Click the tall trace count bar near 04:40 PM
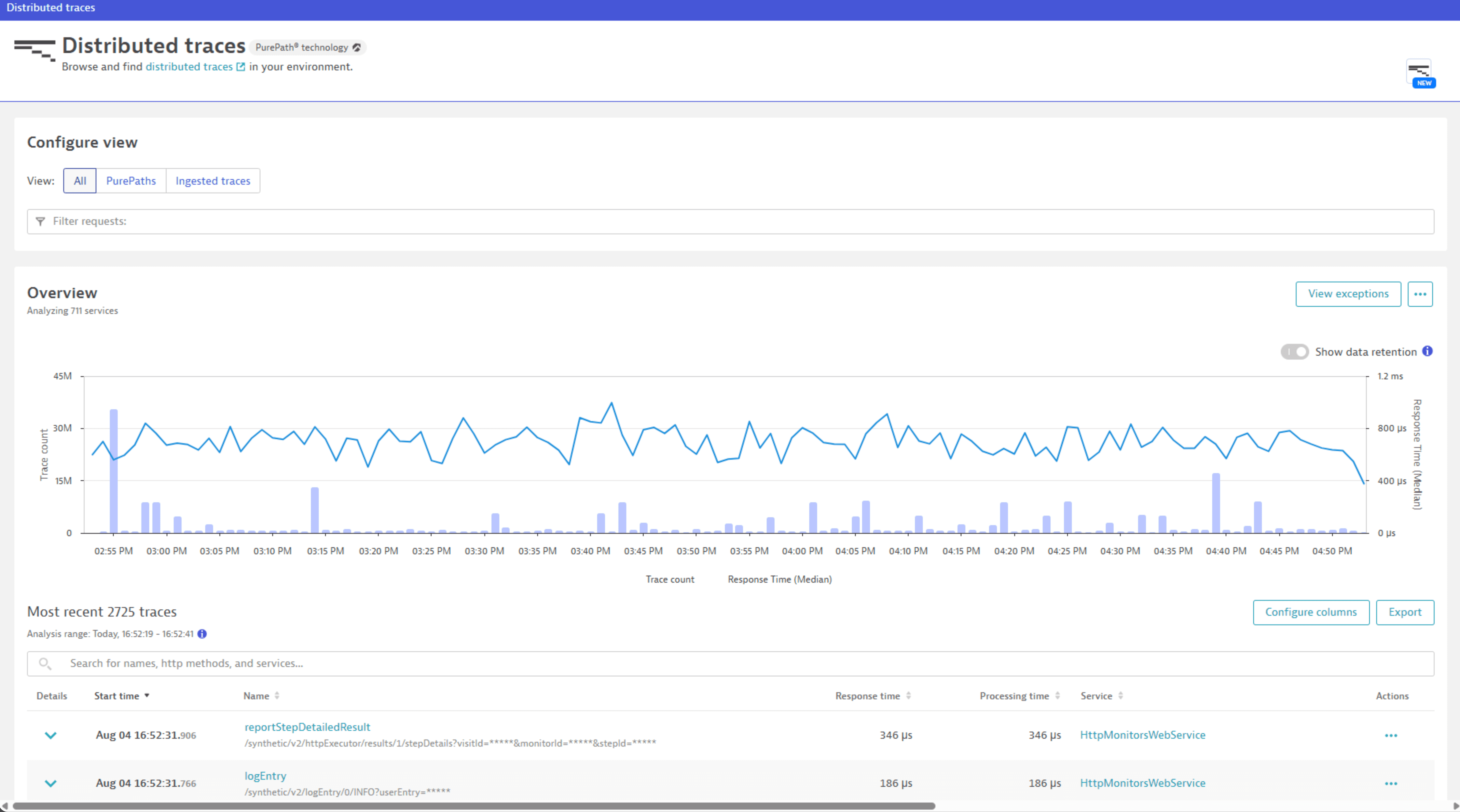 click(1216, 503)
